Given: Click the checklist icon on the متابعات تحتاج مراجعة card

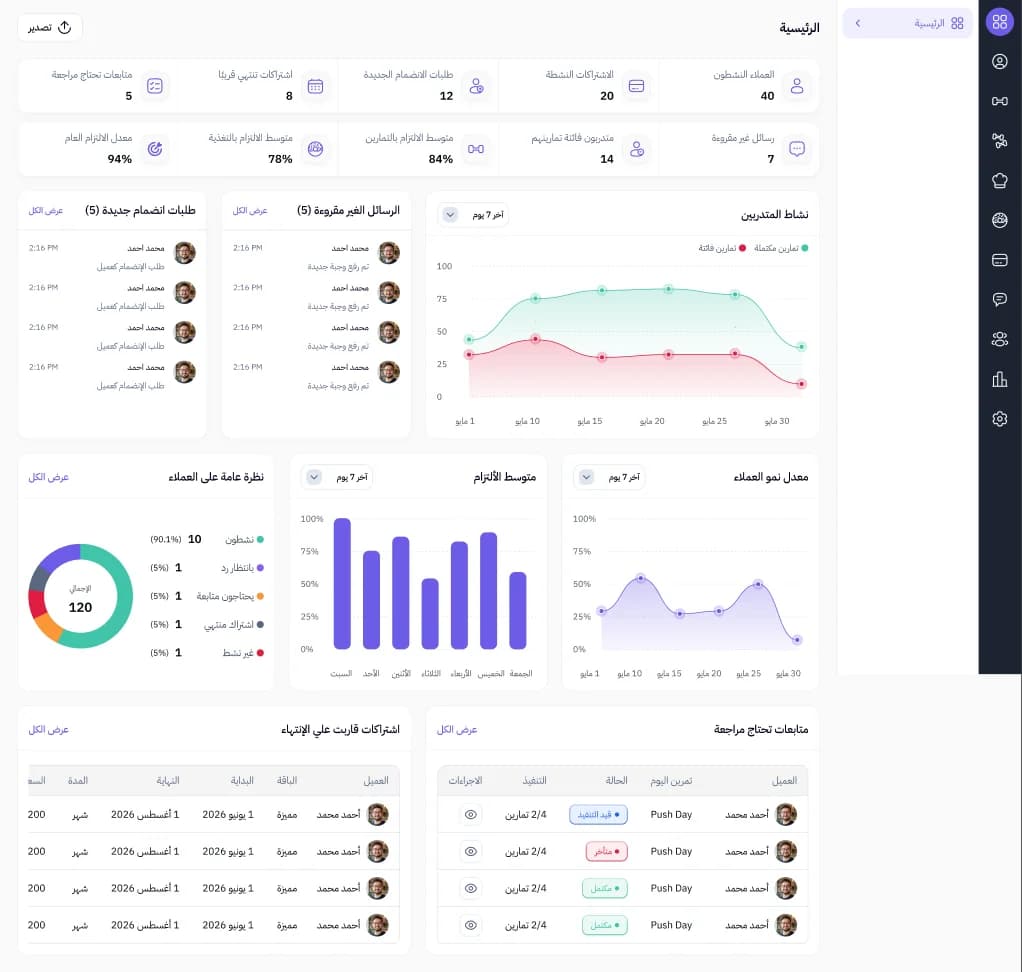Looking at the screenshot, I should point(154,86).
